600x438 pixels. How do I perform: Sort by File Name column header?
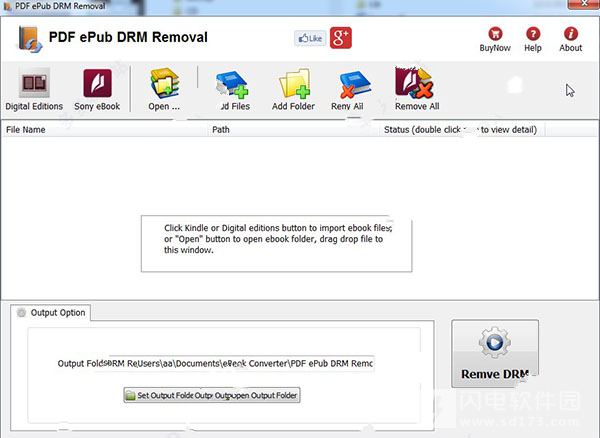pyautogui.click(x=104, y=130)
